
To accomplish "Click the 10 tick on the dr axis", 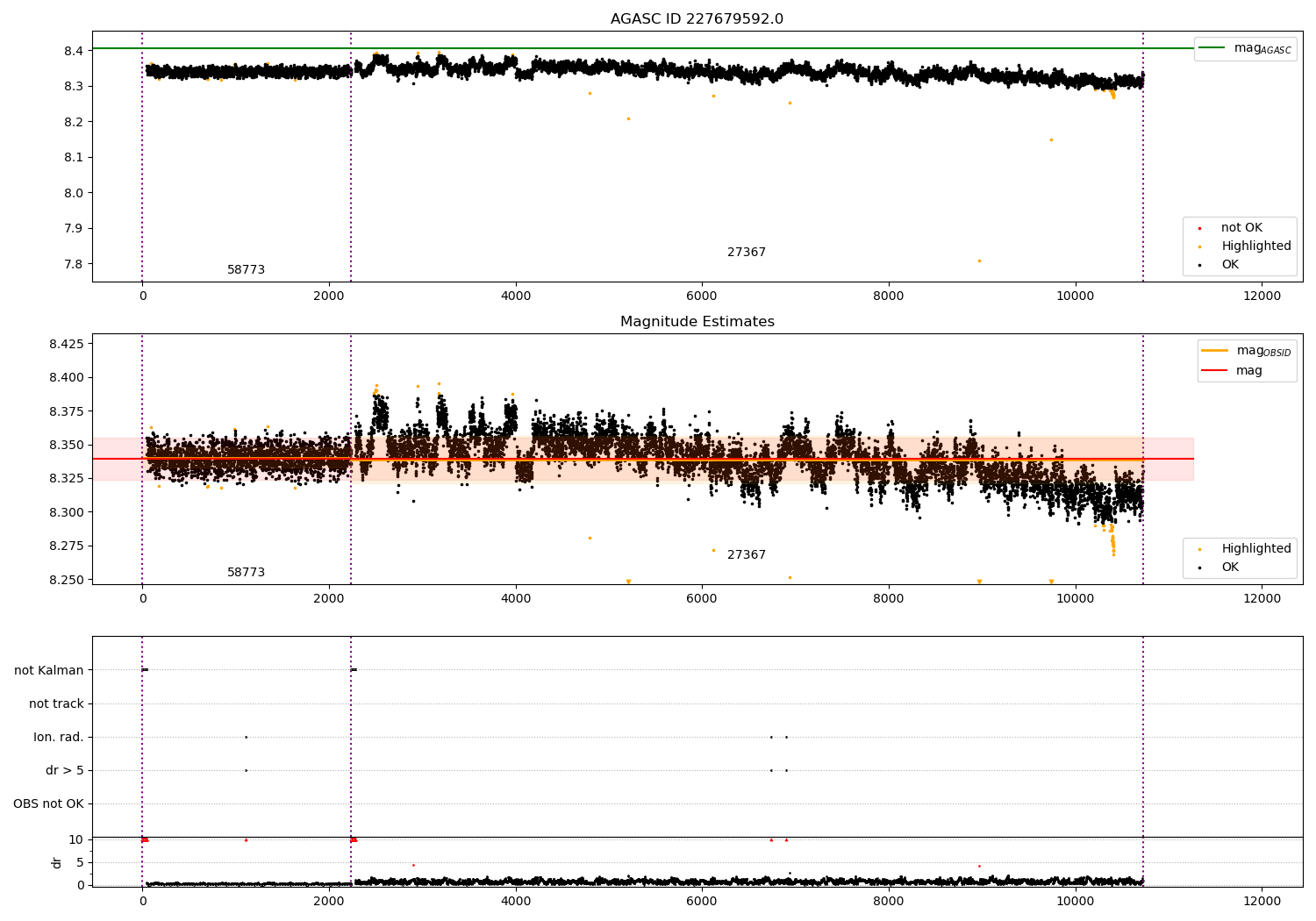I will tap(76, 839).
